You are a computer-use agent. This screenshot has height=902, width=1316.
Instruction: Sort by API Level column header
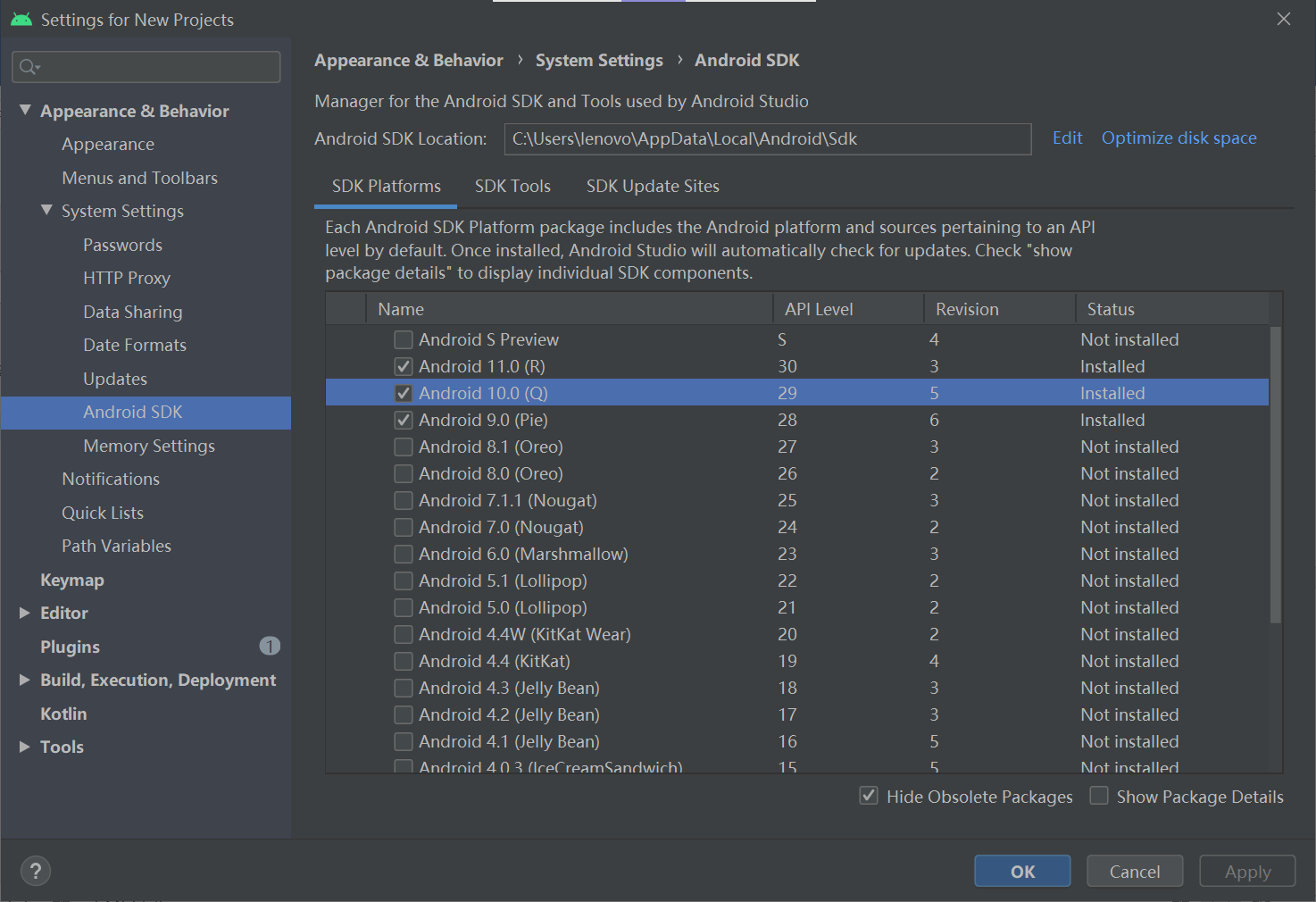[x=848, y=309]
